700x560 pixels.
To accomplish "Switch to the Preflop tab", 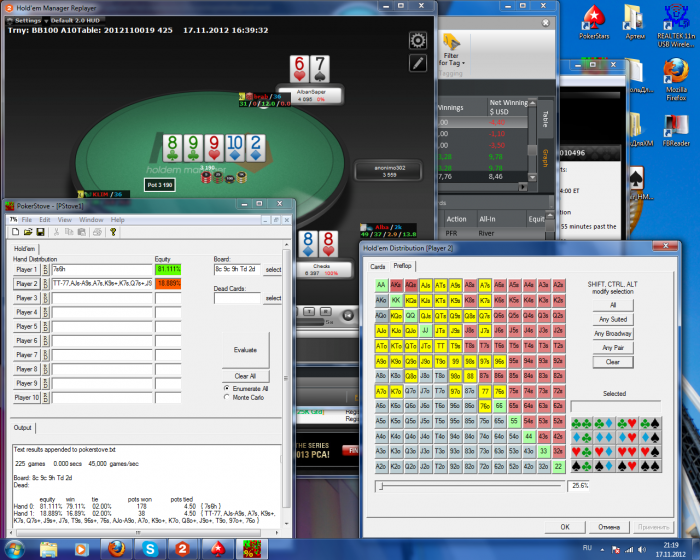I will click(402, 266).
